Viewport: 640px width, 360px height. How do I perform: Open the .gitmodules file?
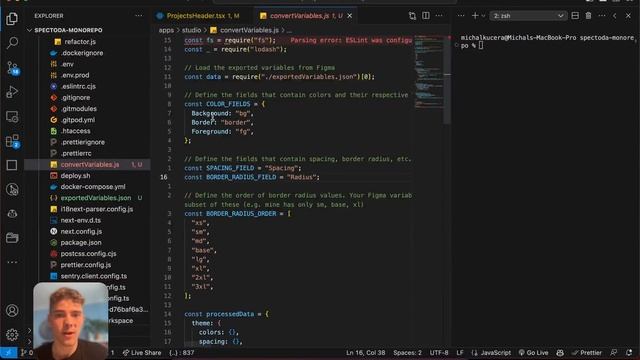coord(78,109)
